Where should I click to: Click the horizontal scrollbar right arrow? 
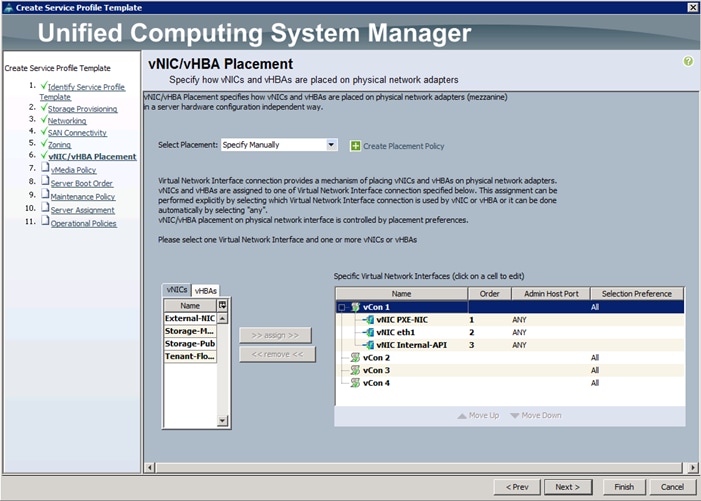tap(693, 468)
